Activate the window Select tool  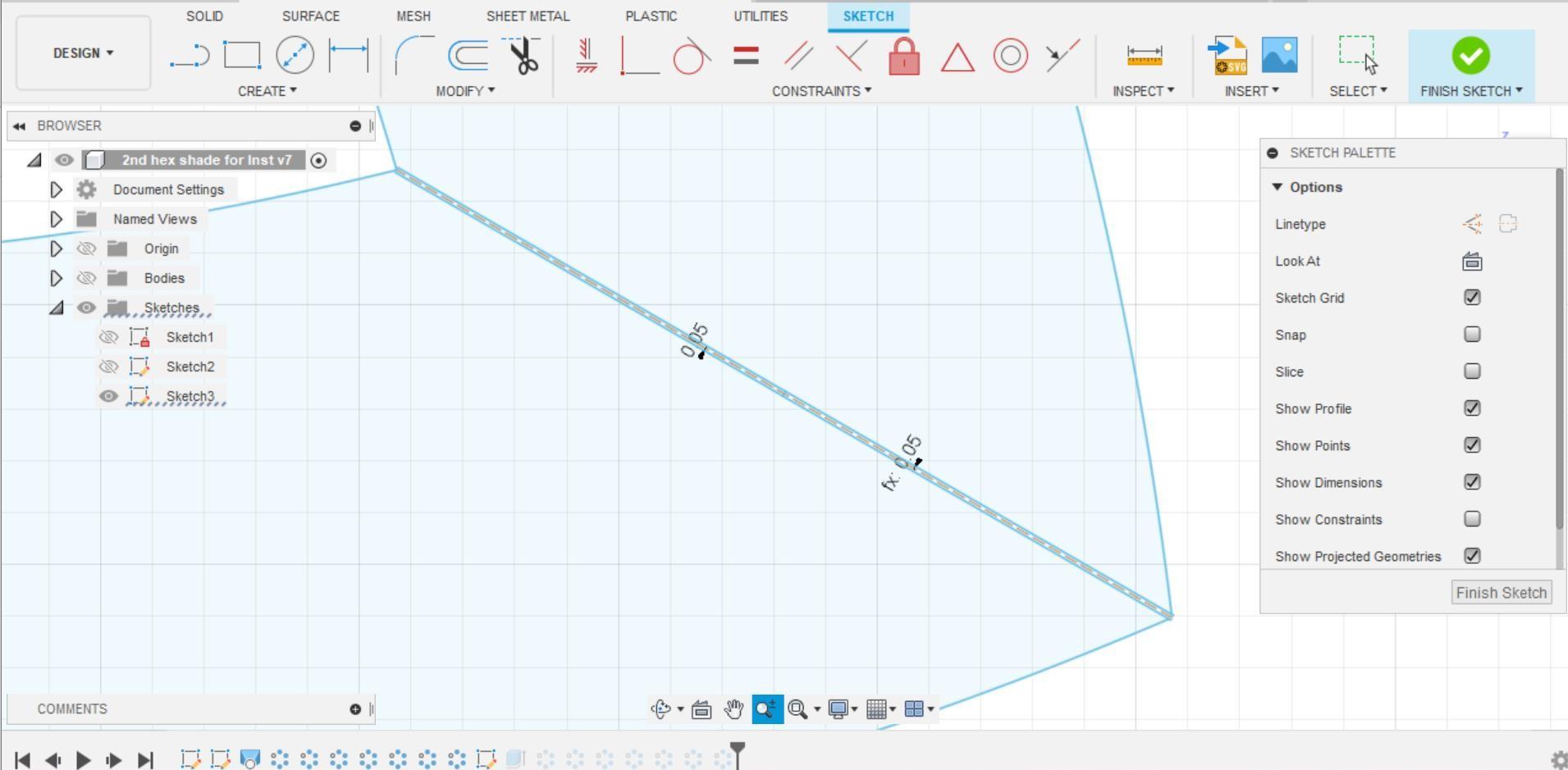(x=1358, y=55)
